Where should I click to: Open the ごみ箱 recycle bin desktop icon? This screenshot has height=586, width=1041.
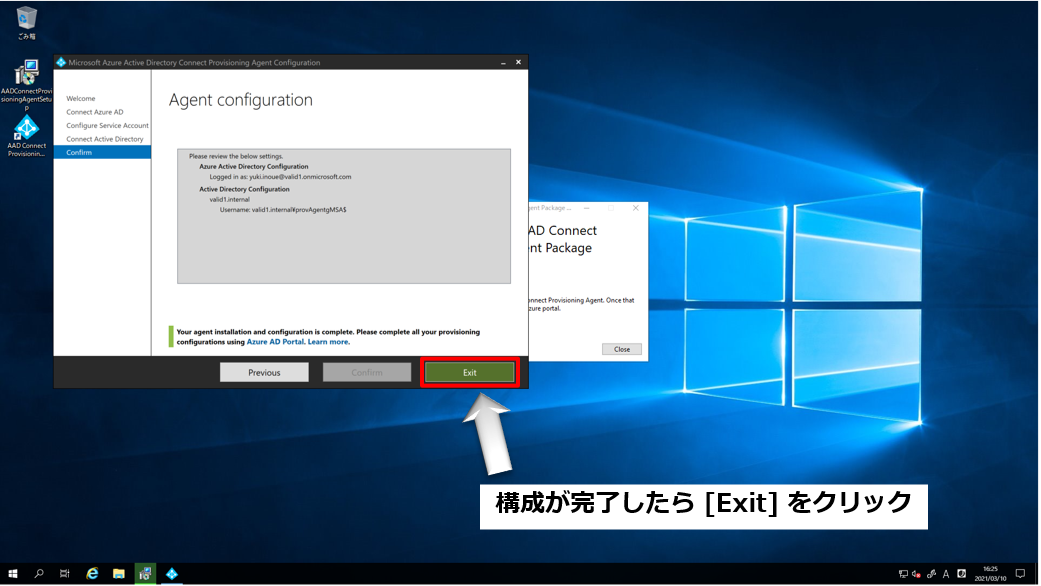point(27,22)
